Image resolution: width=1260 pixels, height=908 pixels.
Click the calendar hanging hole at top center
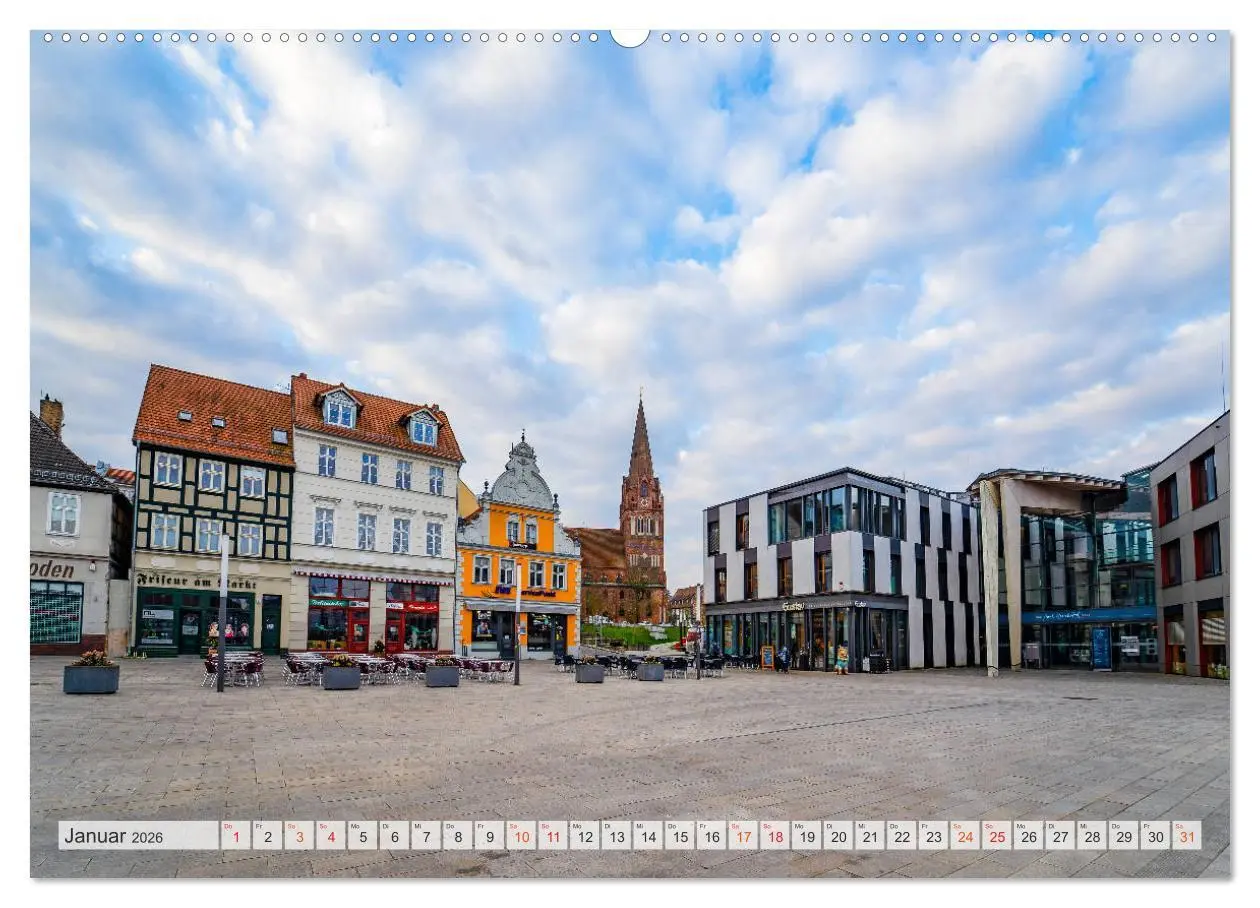point(629,34)
